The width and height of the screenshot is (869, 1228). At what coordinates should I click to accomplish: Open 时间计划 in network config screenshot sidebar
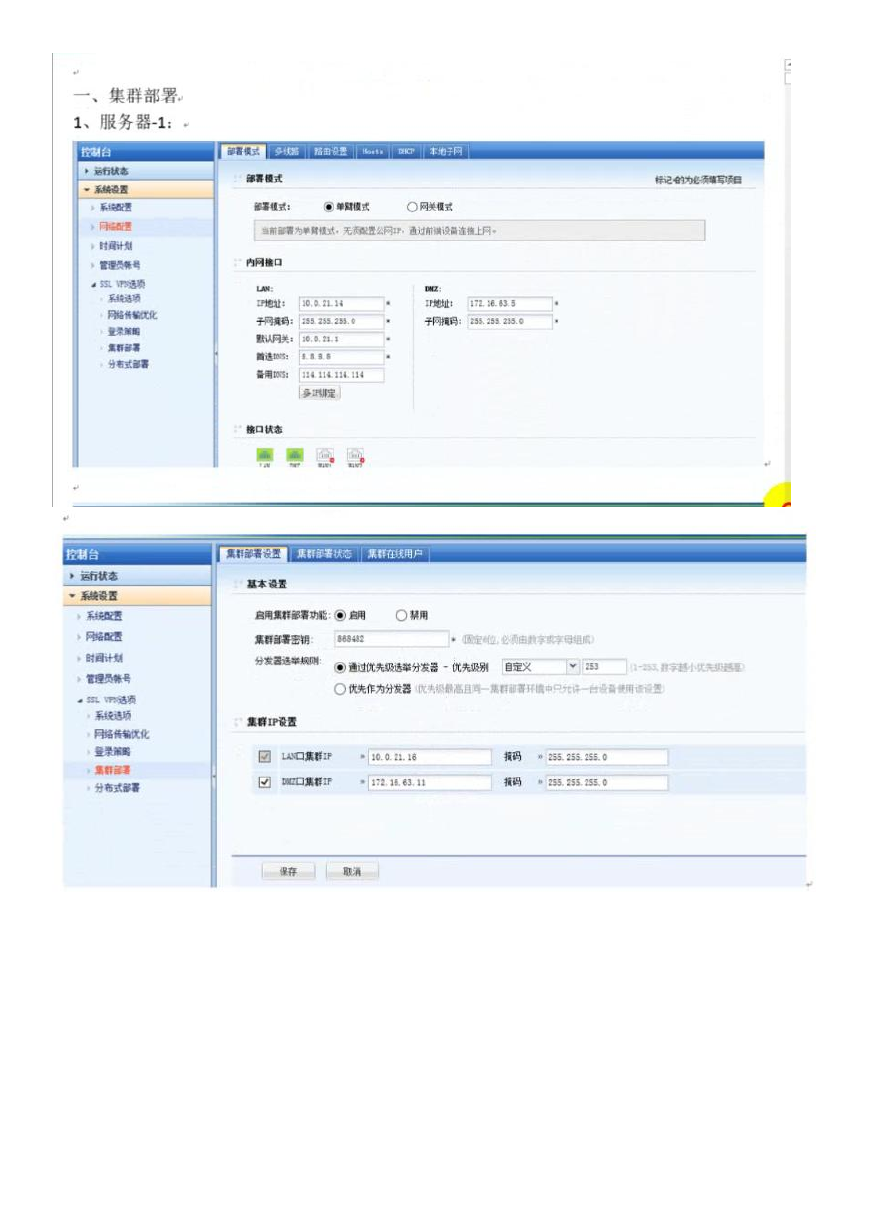tap(115, 245)
